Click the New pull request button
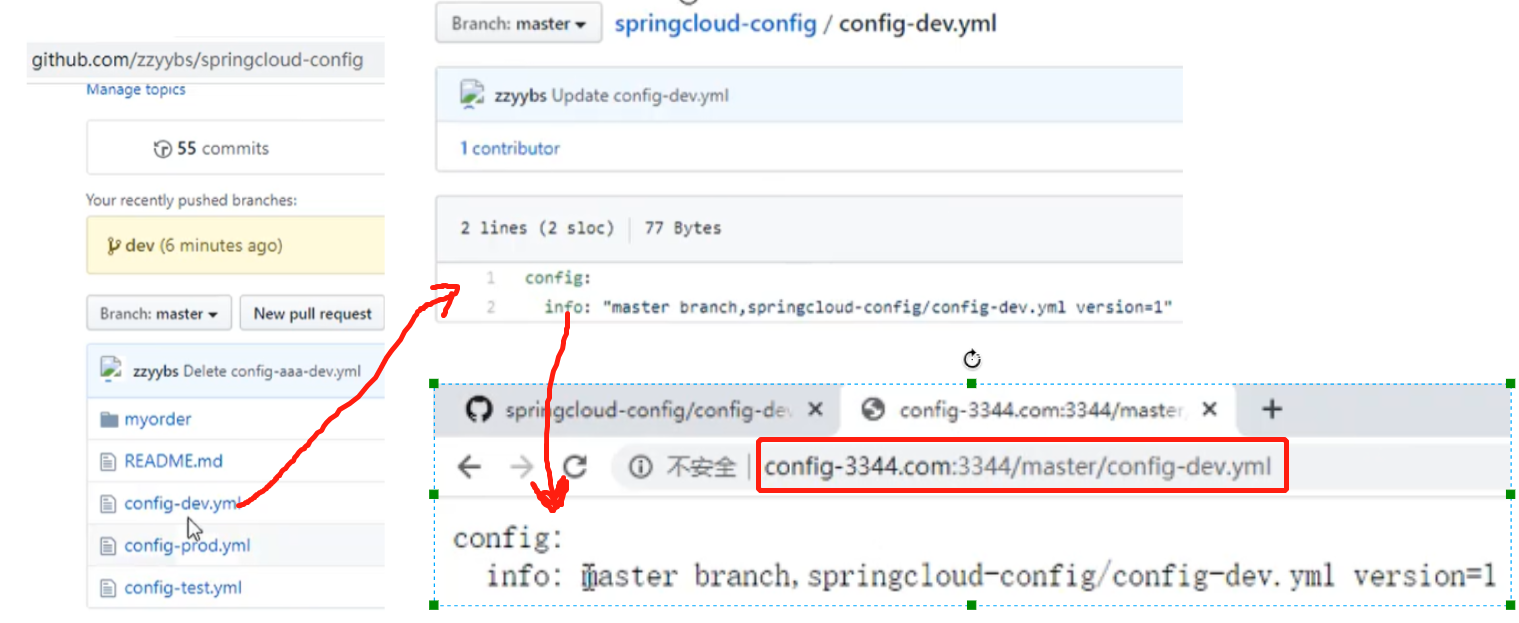1519x623 pixels. [x=312, y=313]
